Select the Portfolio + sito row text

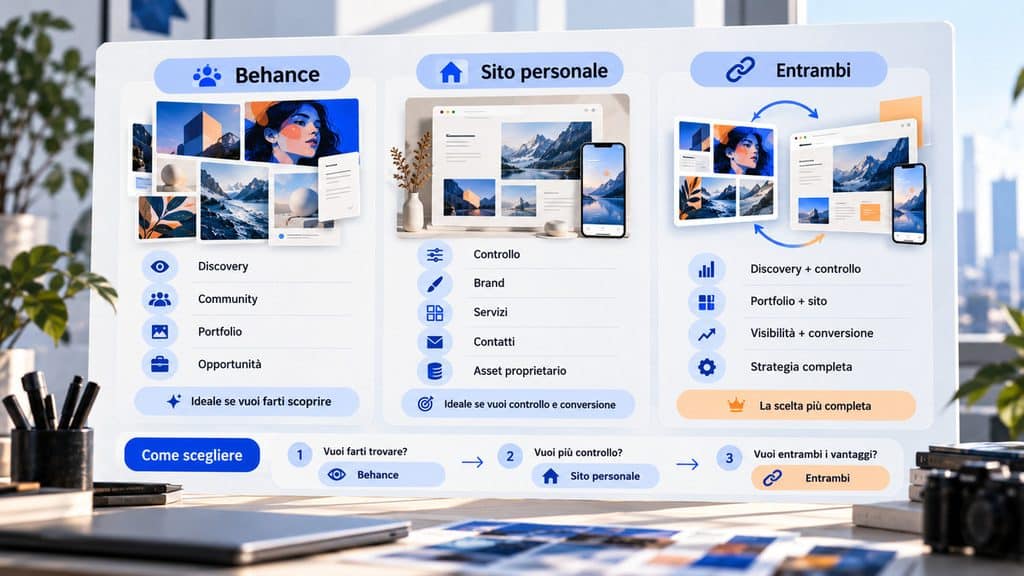(x=788, y=302)
